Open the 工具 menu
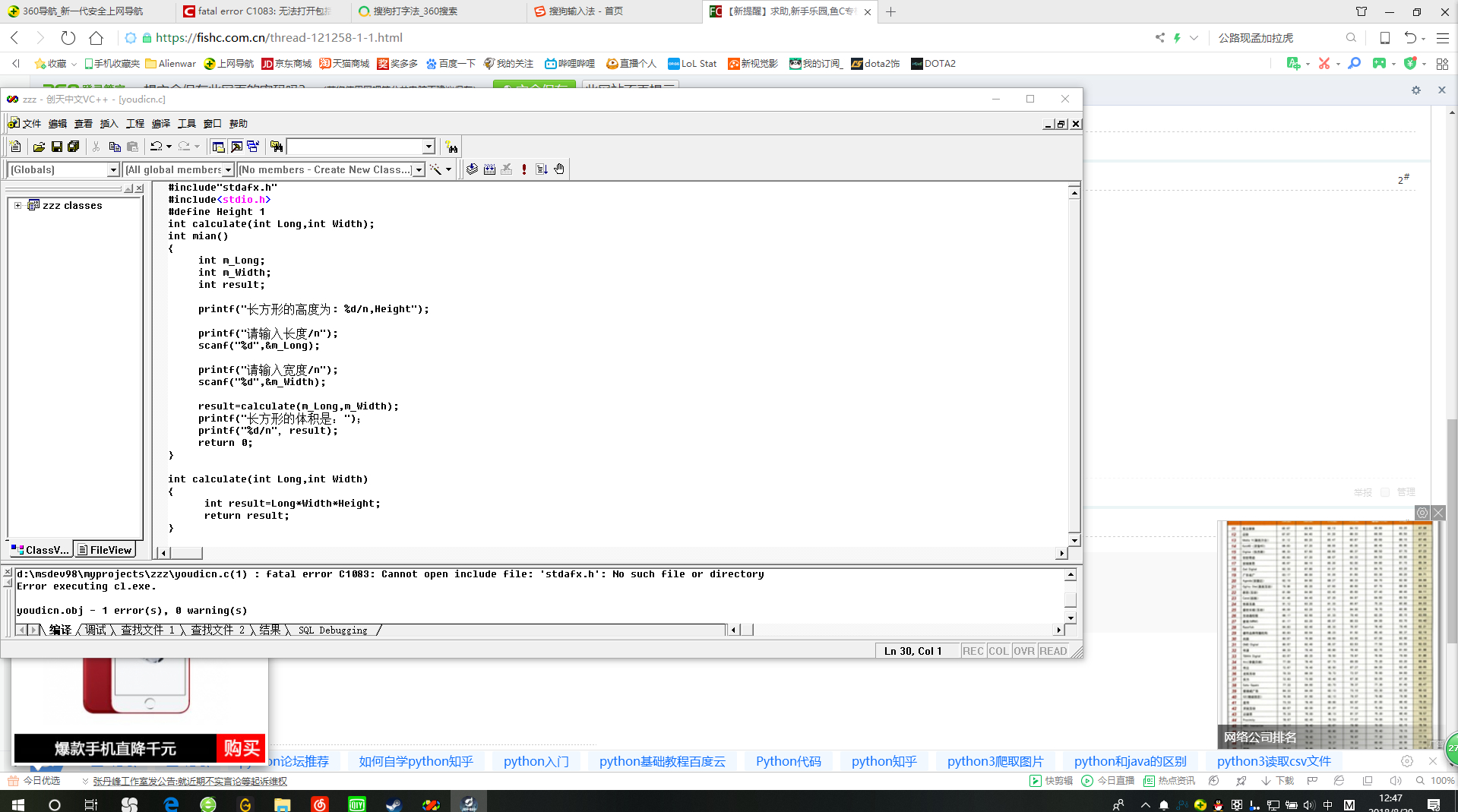Viewport: 1458px width, 812px height. [187, 124]
